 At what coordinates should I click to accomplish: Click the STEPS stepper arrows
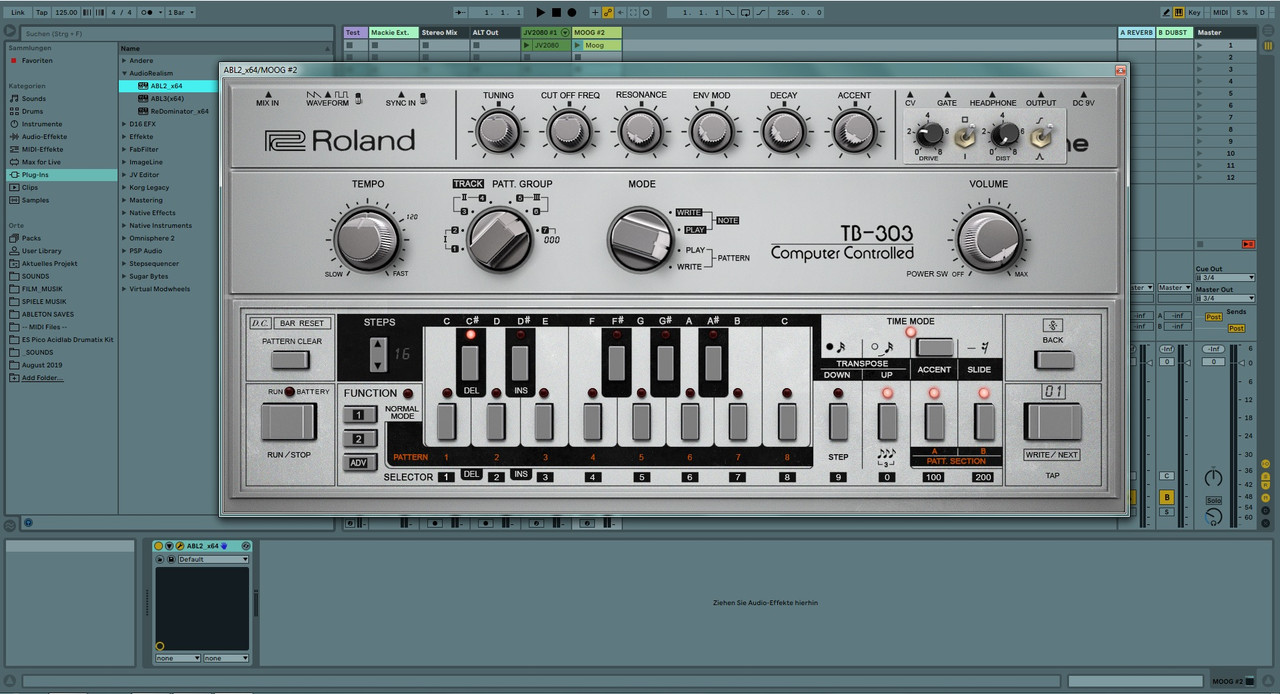pos(378,355)
